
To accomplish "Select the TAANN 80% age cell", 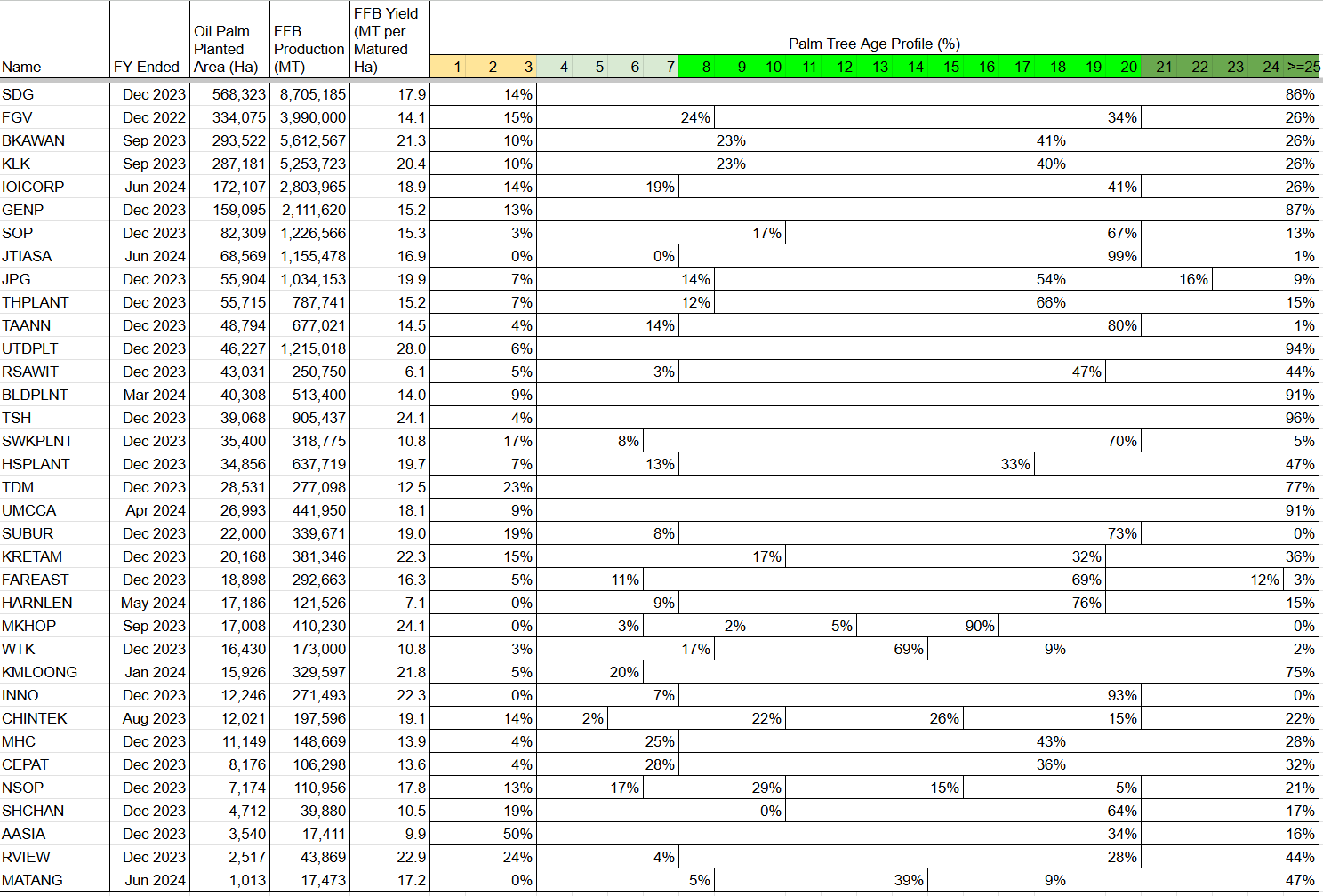I will click(910, 325).
